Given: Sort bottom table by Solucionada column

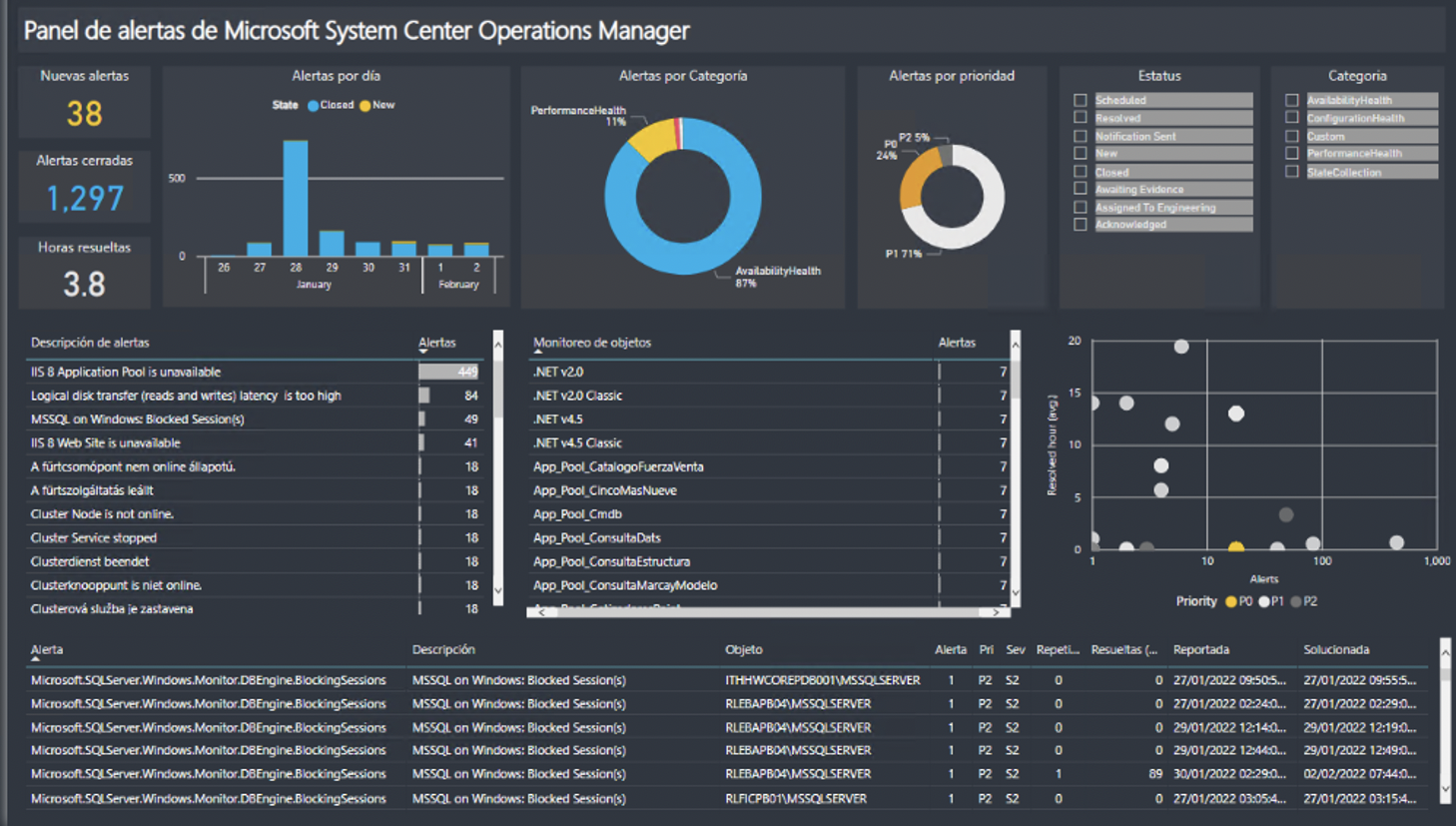Looking at the screenshot, I should coord(1336,649).
